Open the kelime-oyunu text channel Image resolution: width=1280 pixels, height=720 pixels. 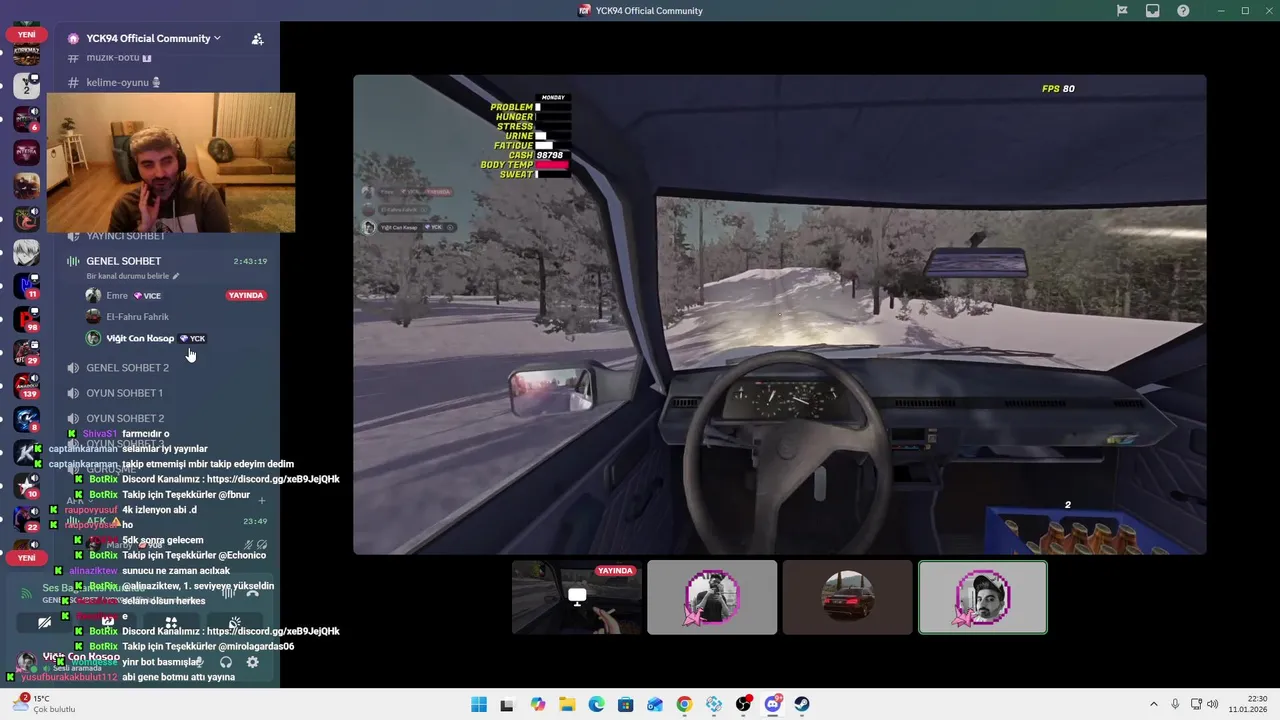123,82
